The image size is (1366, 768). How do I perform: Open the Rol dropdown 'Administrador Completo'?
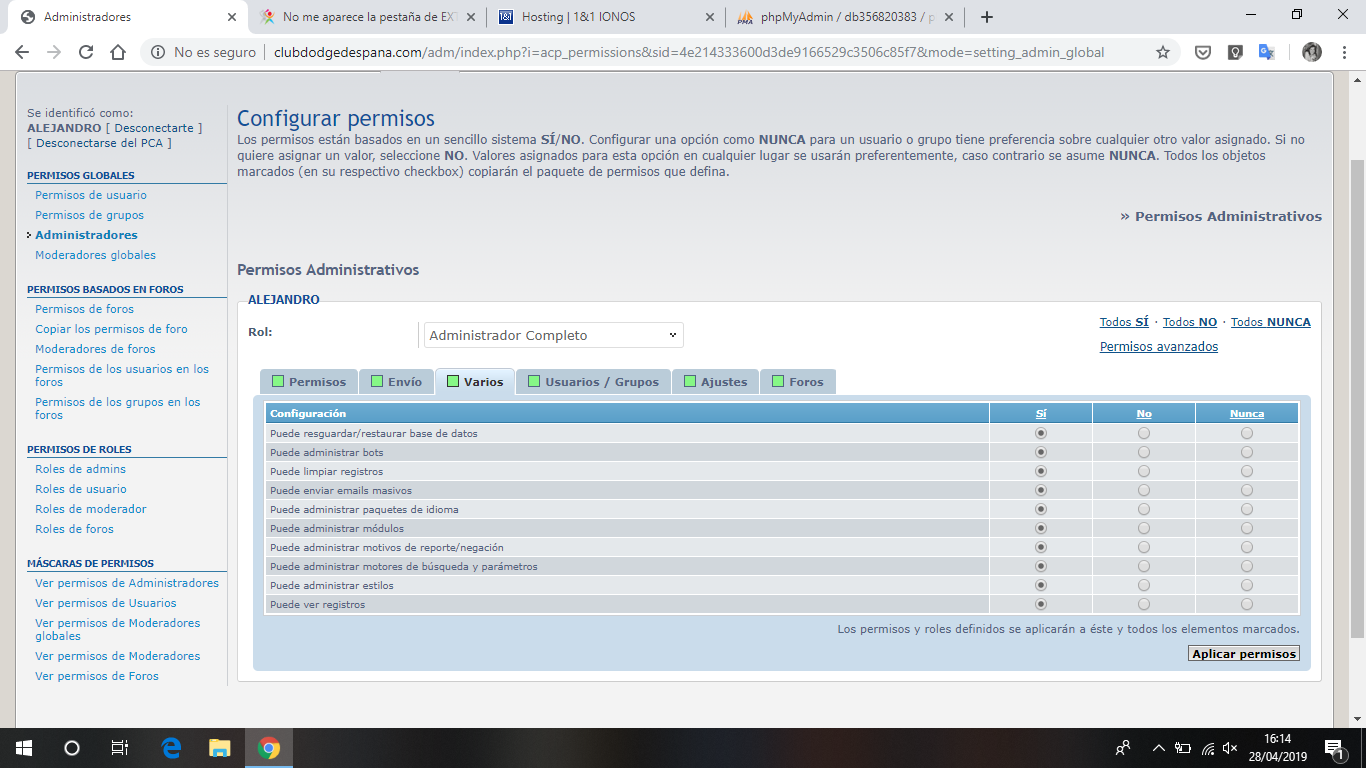pyautogui.click(x=553, y=335)
